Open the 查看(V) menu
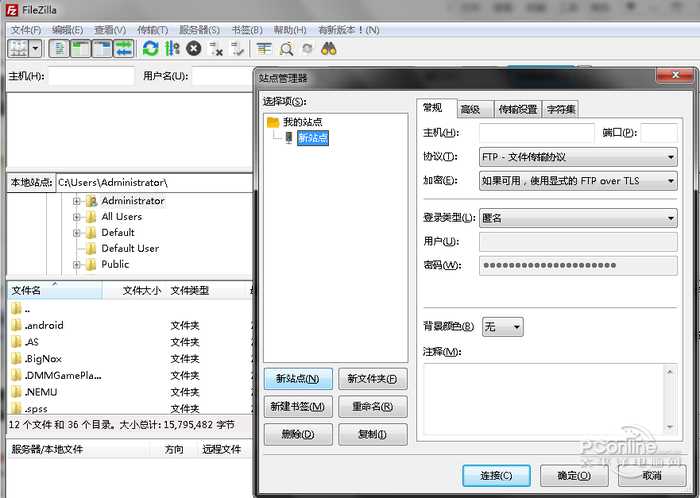This screenshot has width=700, height=498. (110, 30)
